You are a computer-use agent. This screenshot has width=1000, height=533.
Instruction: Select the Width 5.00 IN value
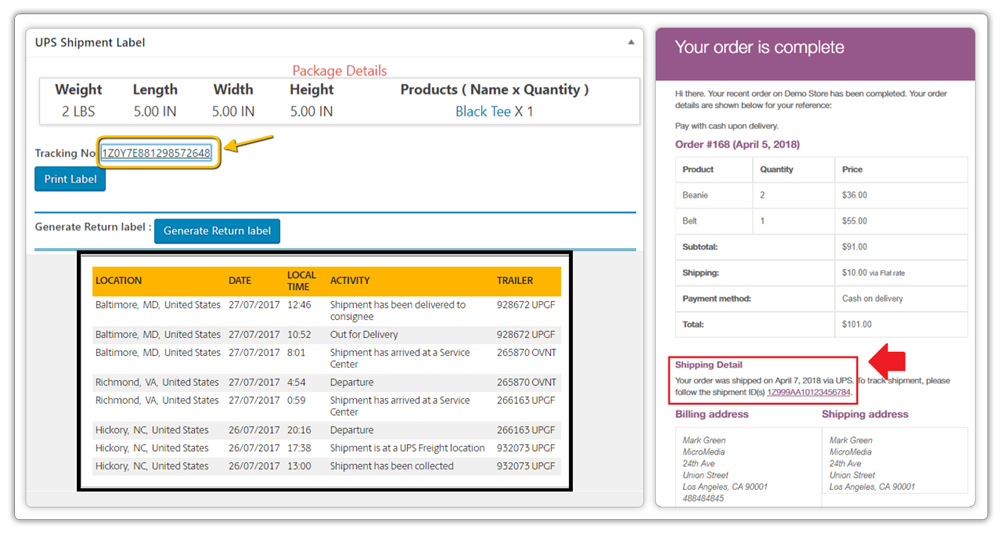233,112
